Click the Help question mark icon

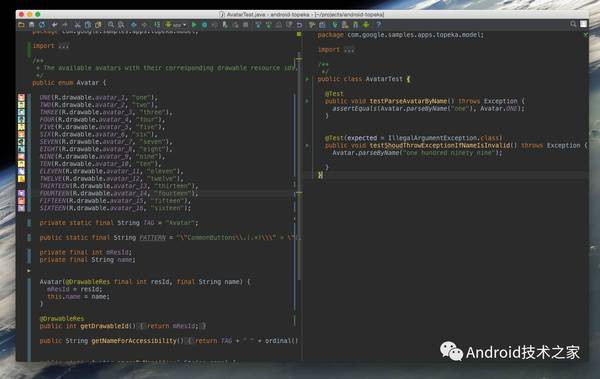(x=378, y=25)
